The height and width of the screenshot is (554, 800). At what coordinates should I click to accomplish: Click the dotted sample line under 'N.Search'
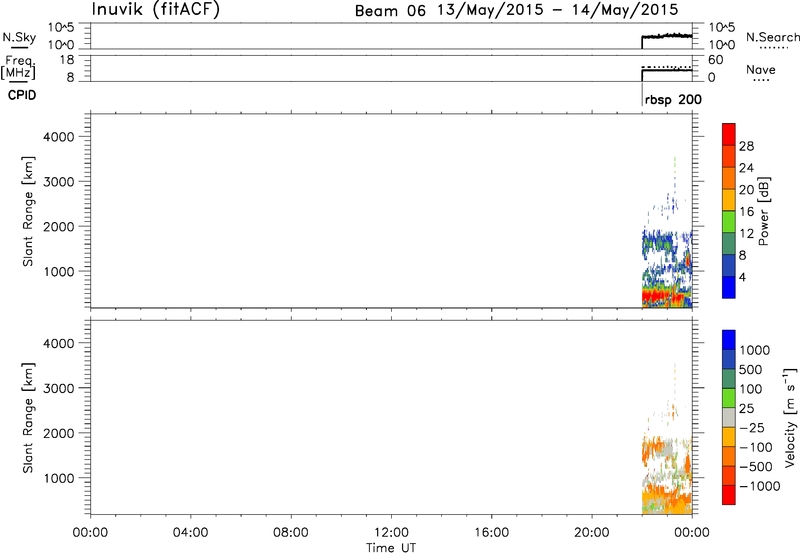point(774,48)
